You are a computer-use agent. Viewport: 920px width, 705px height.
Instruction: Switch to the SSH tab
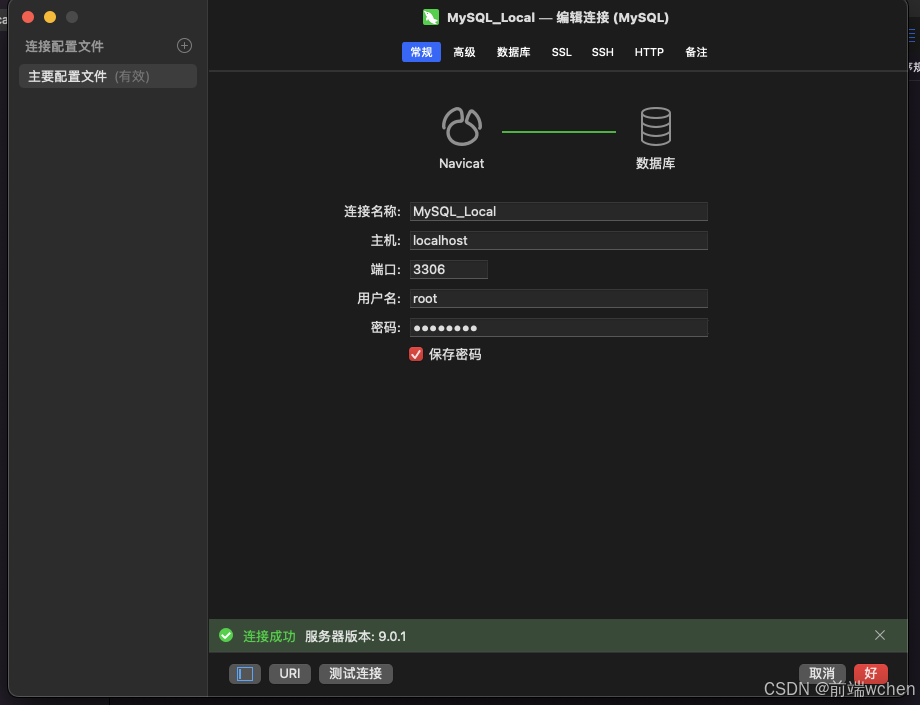click(603, 52)
